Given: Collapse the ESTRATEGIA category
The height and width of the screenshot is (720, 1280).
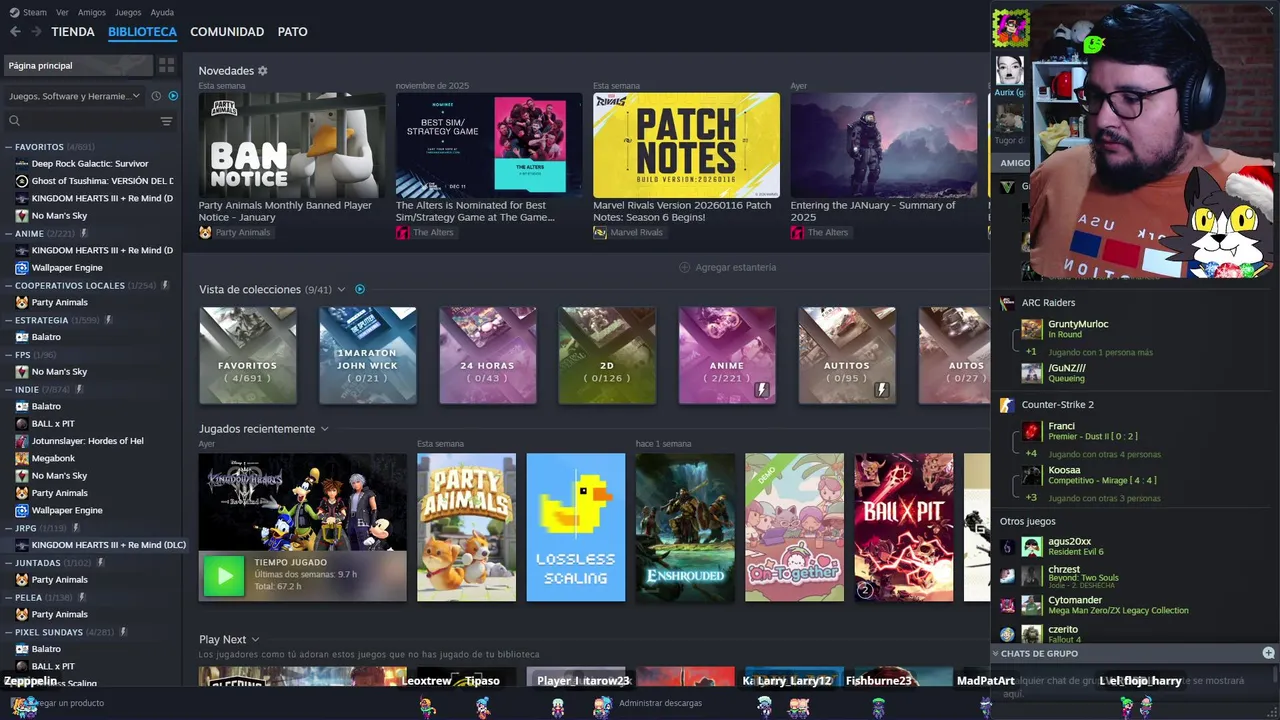Looking at the screenshot, I should (9, 320).
